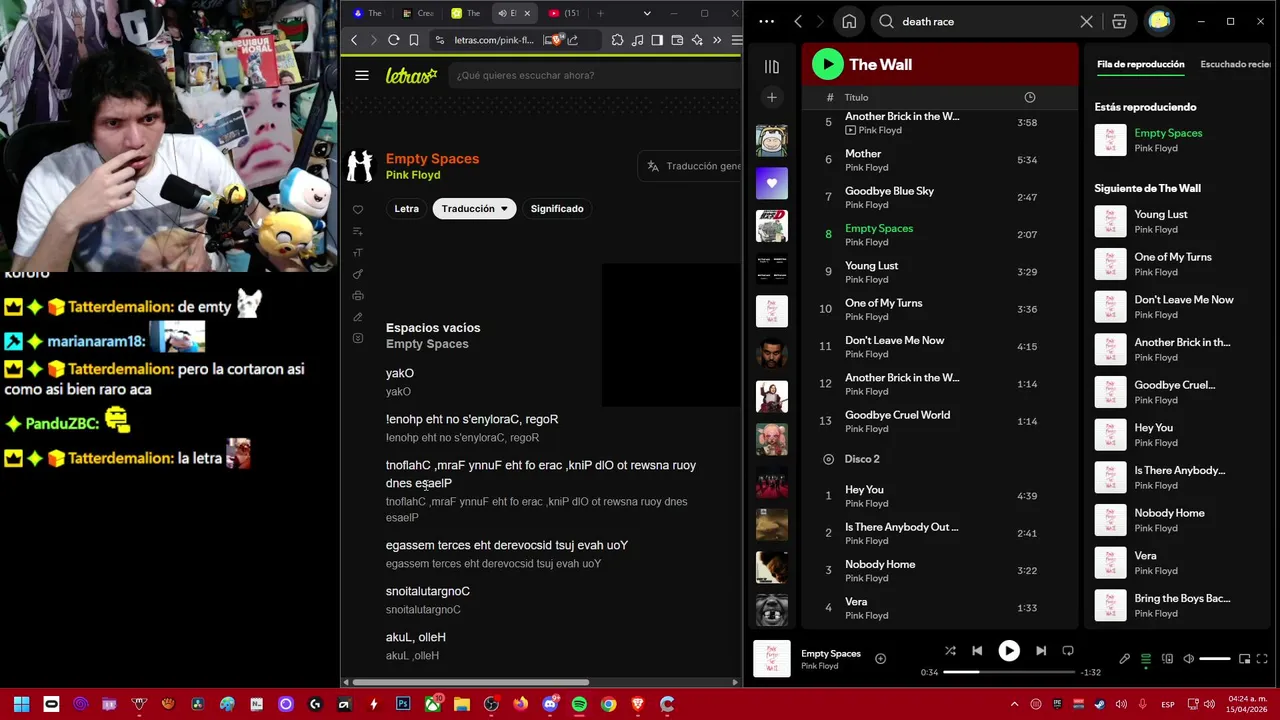Click the Spotify Home icon
1280x720 pixels.
pyautogui.click(x=849, y=21)
